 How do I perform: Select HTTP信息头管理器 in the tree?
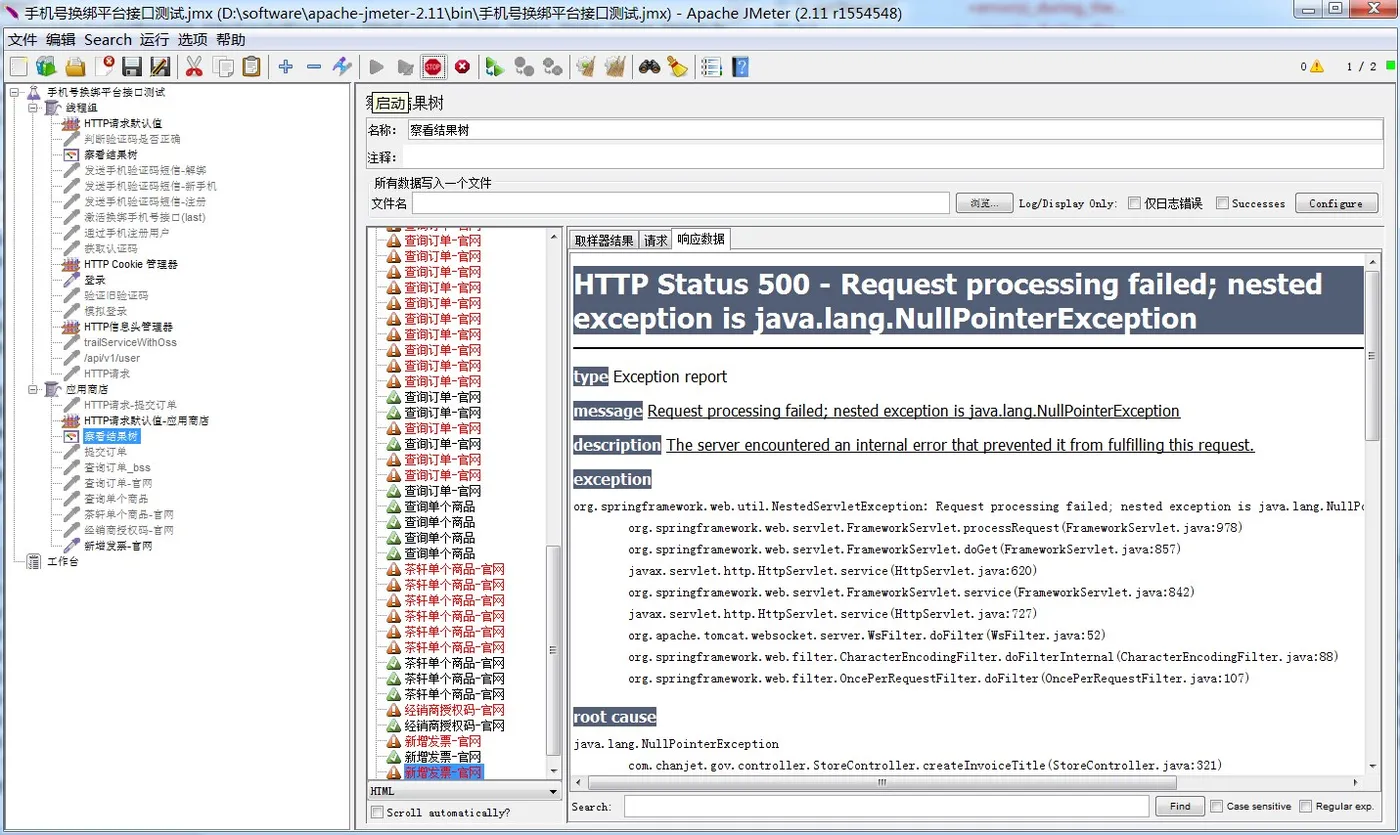pos(128,327)
